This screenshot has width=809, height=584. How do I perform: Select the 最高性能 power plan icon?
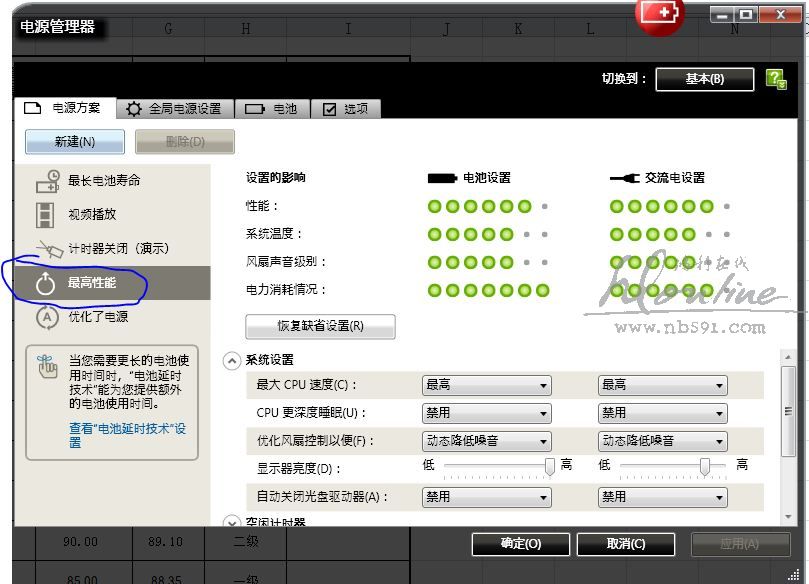click(x=45, y=283)
